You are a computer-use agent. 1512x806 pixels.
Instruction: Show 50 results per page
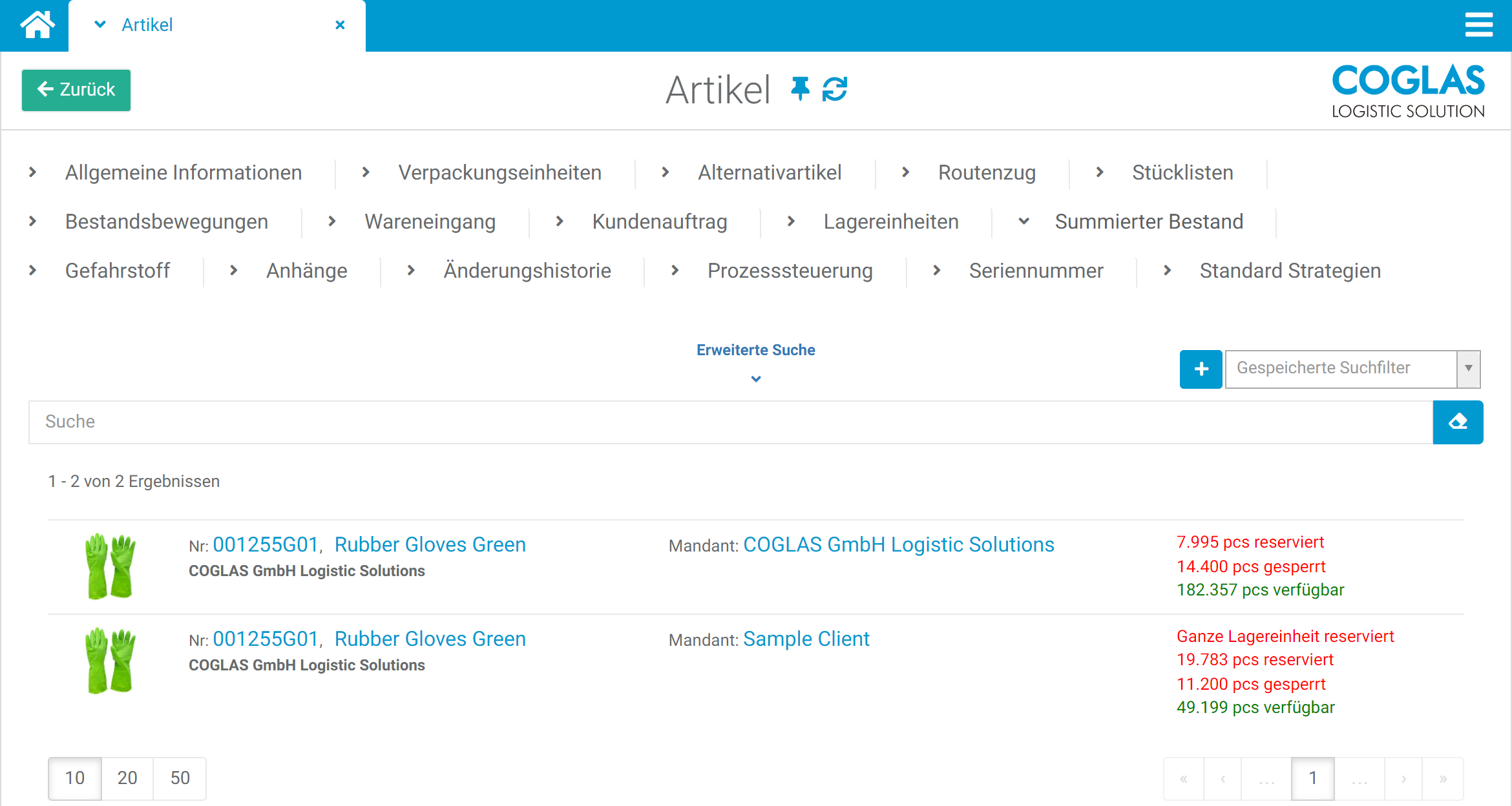coord(179,778)
